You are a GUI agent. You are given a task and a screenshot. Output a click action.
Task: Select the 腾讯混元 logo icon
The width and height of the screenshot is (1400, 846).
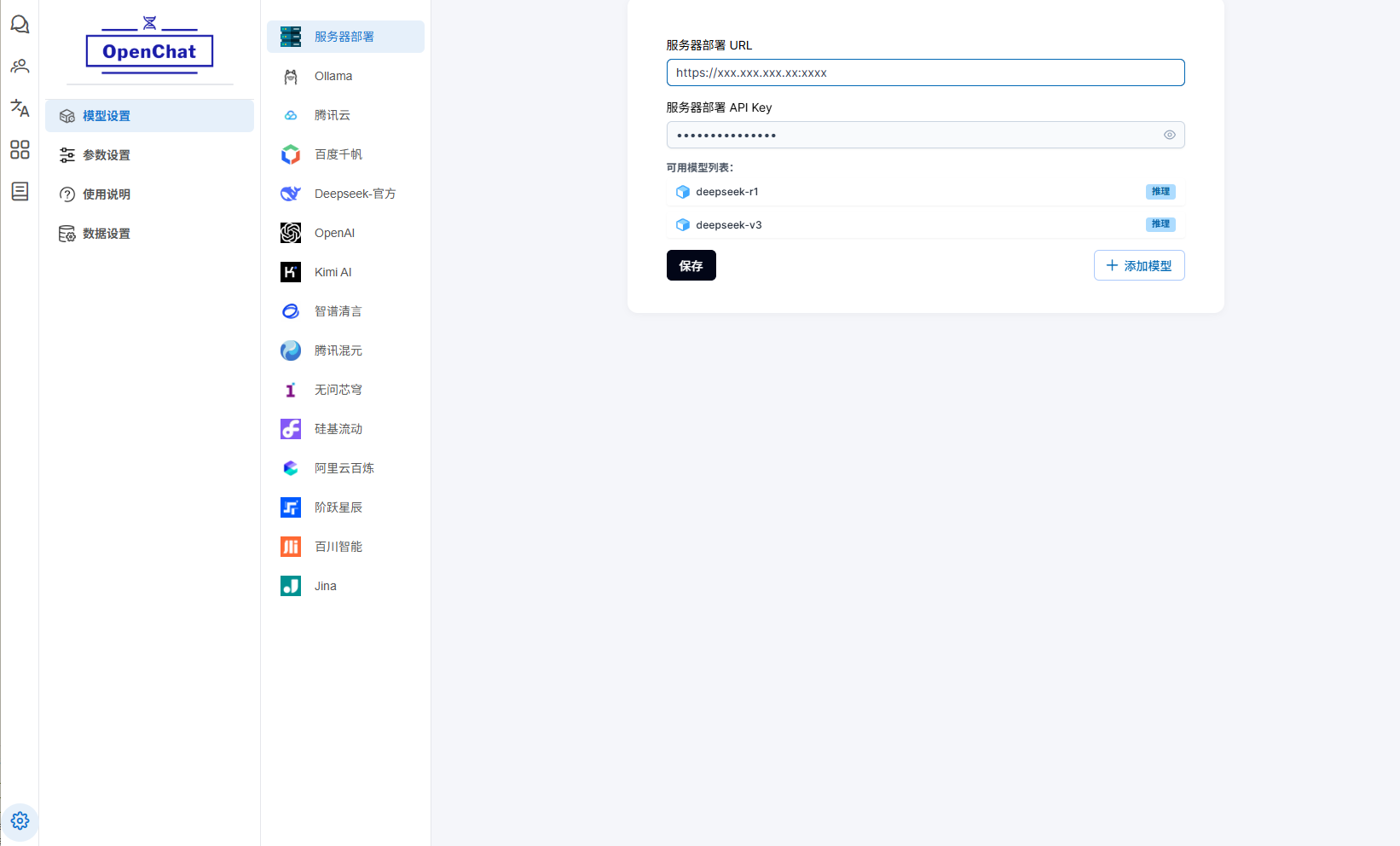click(291, 351)
